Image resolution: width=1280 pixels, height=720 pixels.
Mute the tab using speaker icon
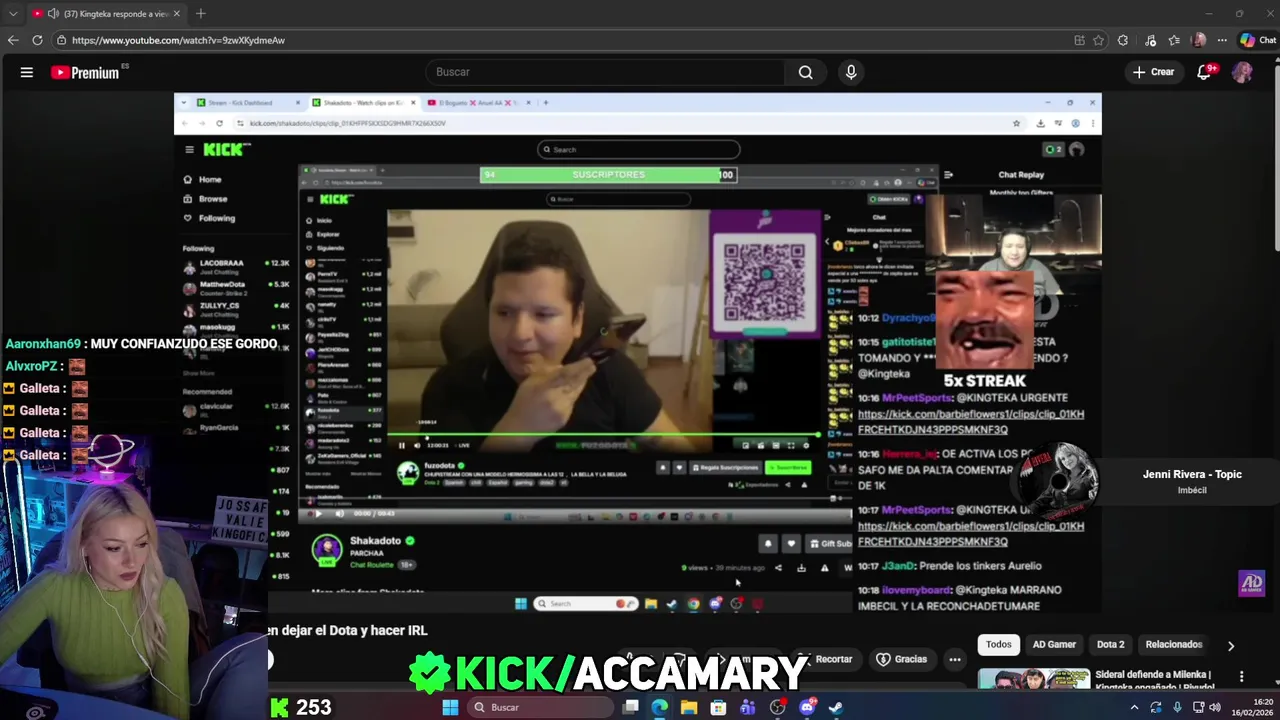tap(52, 14)
